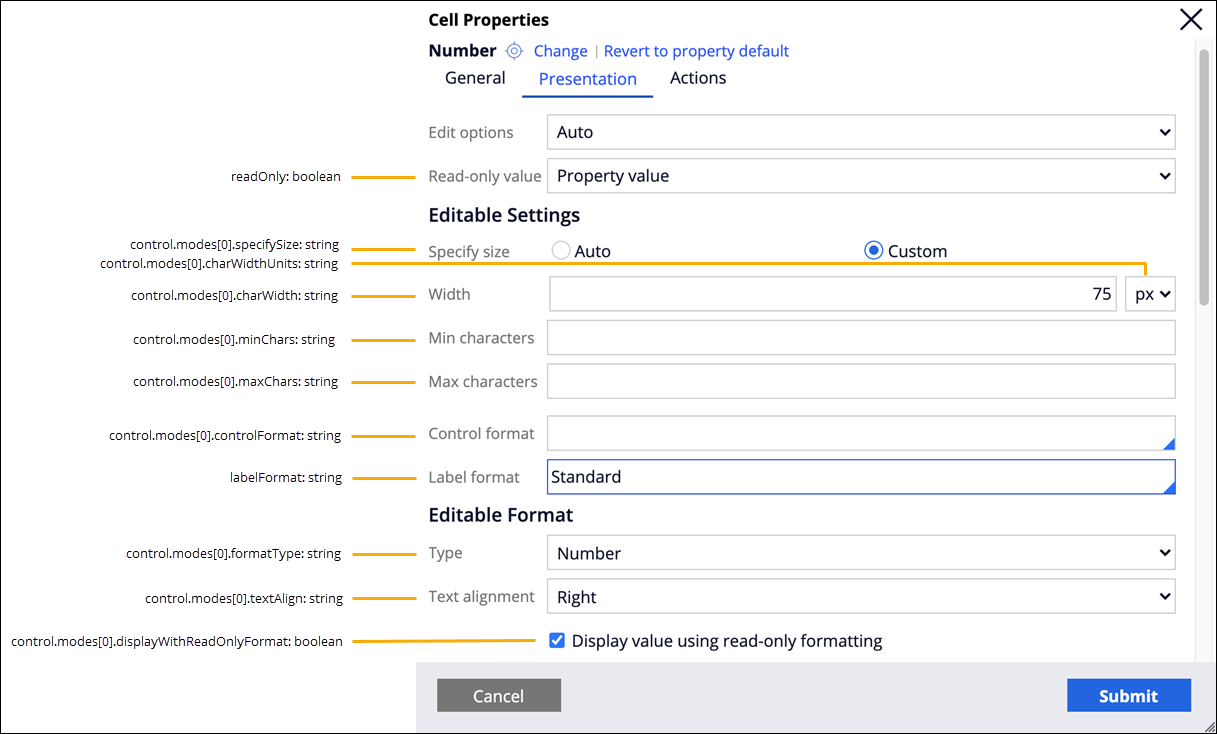1217x734 pixels.
Task: Uncheck Display value using read-only formatting
Action: click(557, 641)
